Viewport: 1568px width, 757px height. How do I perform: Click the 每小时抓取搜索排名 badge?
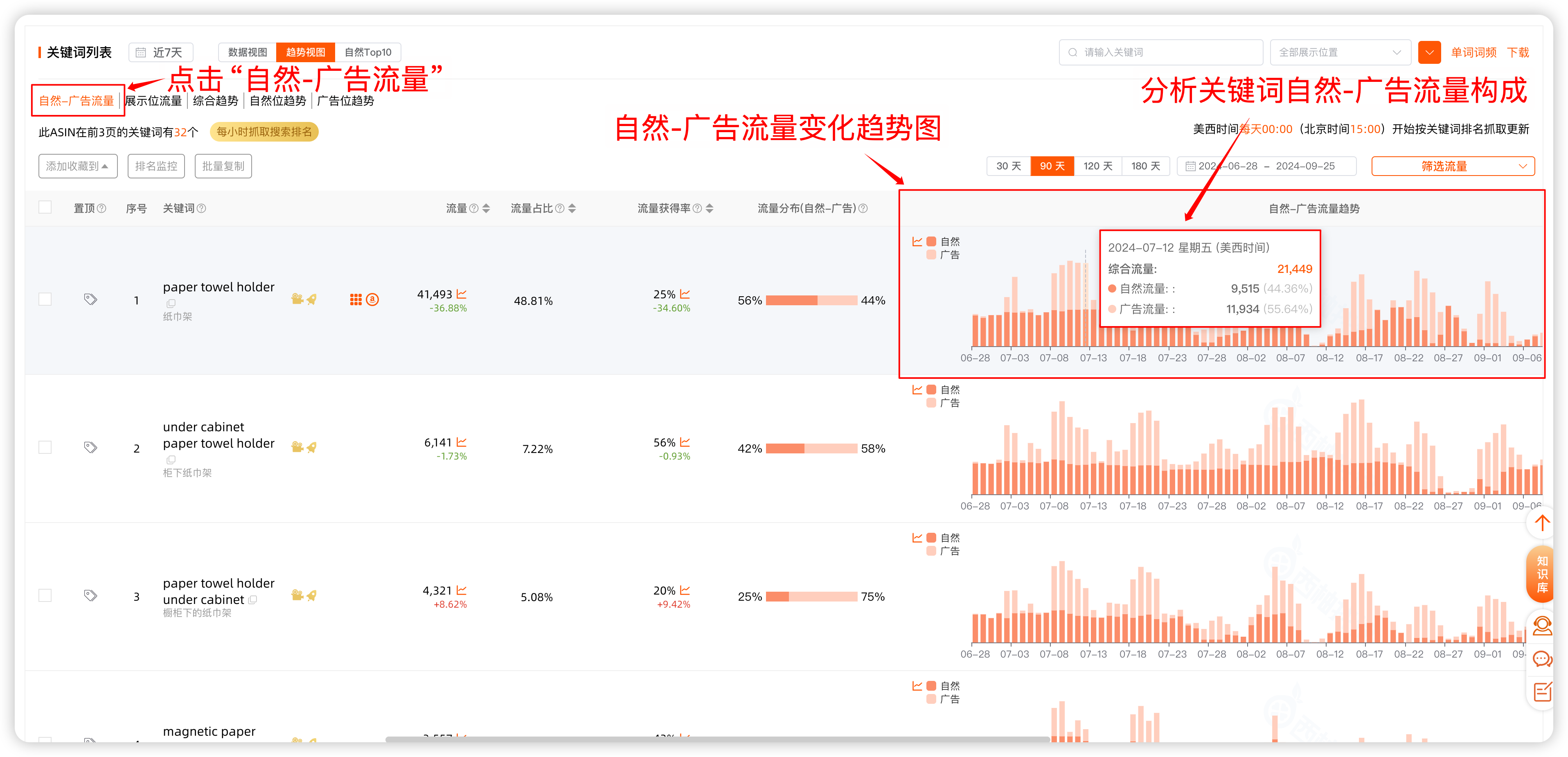click(264, 131)
